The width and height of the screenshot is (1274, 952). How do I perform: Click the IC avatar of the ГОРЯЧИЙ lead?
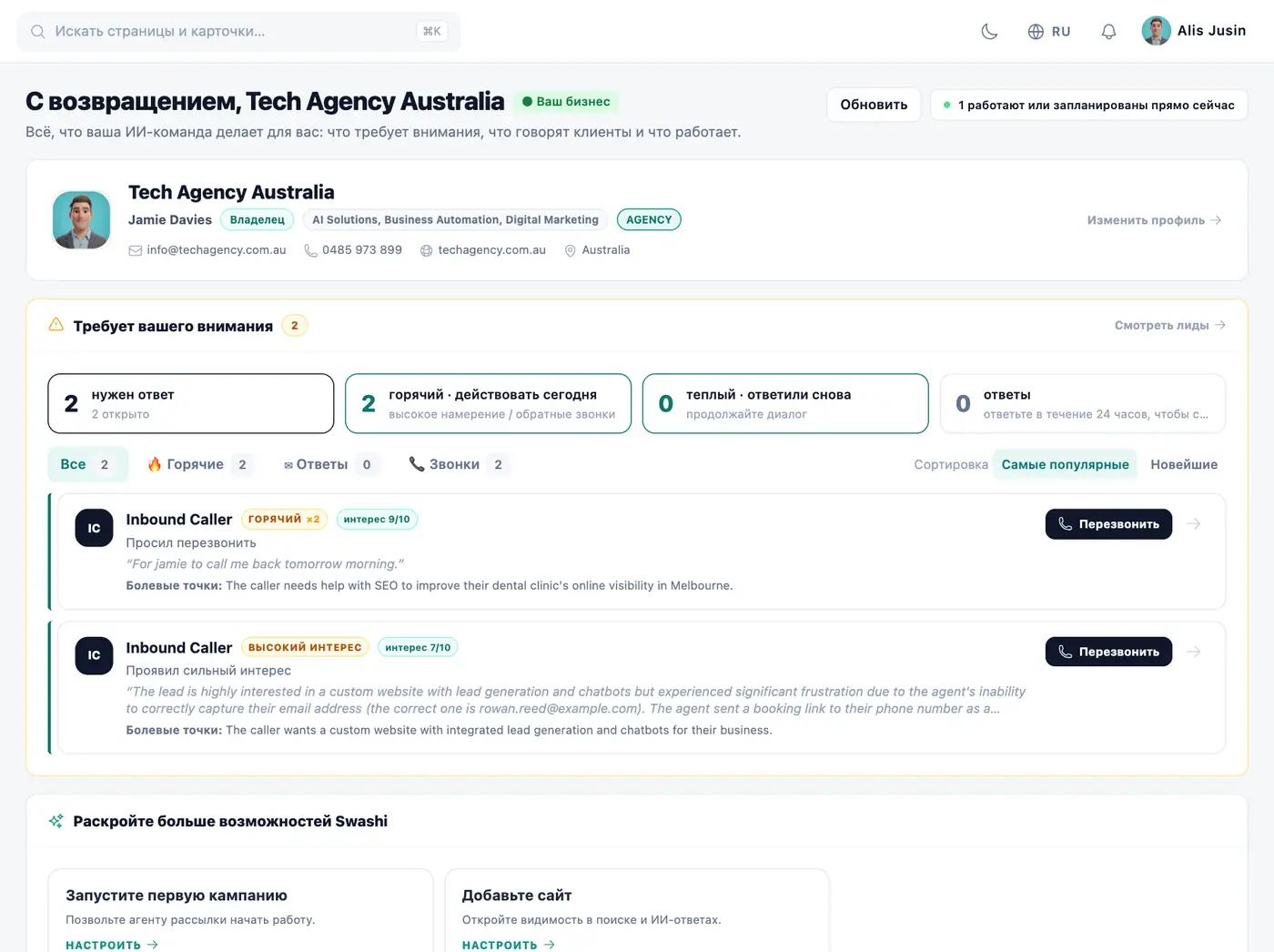pyautogui.click(x=94, y=528)
